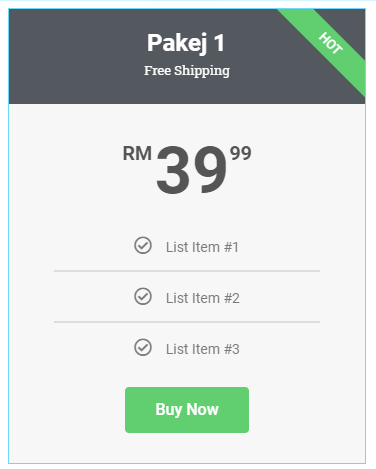
Task: Select the large 39 price number
Action: [x=191, y=170]
